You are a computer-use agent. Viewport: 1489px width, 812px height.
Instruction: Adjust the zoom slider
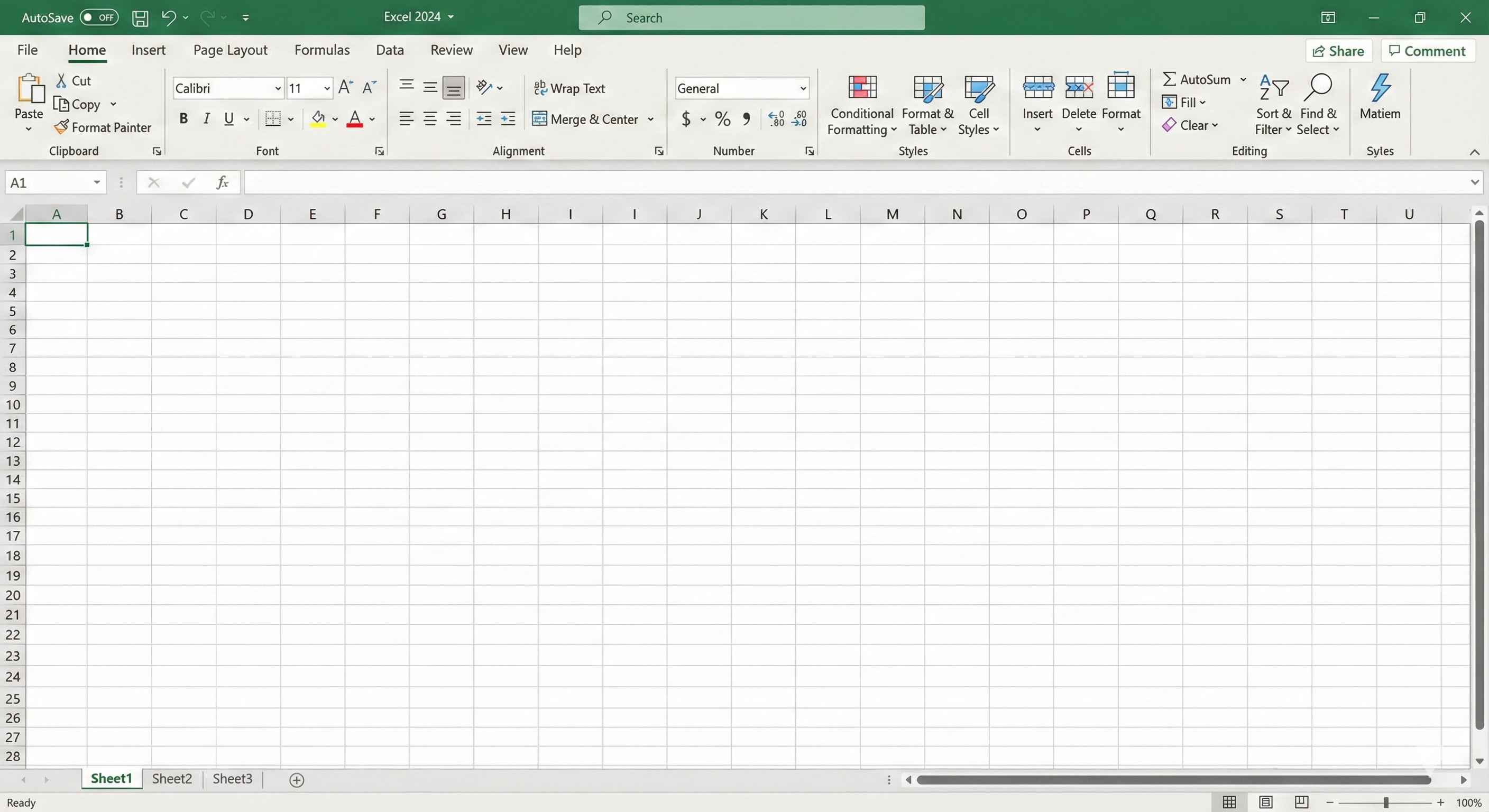click(x=1385, y=802)
